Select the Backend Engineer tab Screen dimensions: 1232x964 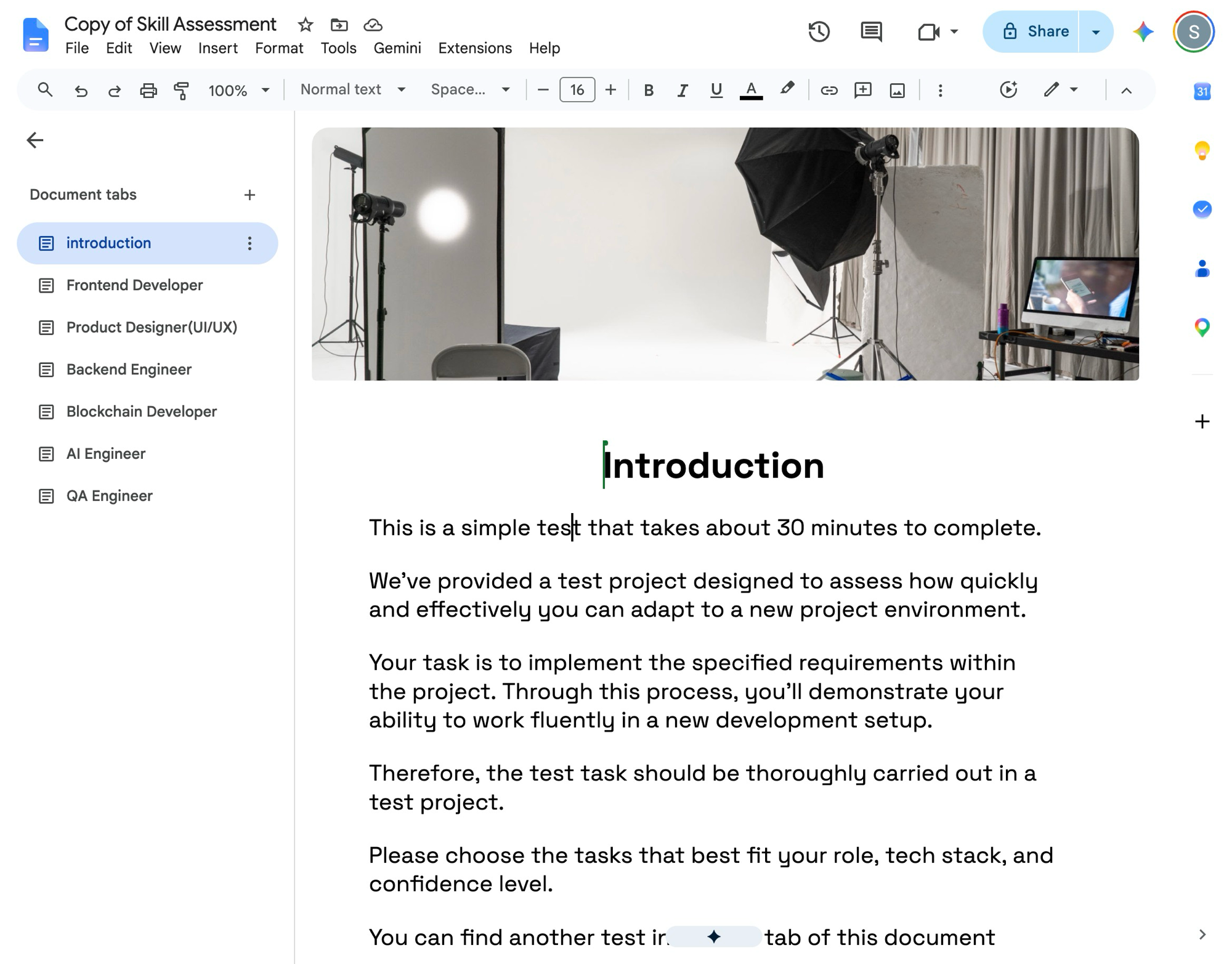(147, 370)
